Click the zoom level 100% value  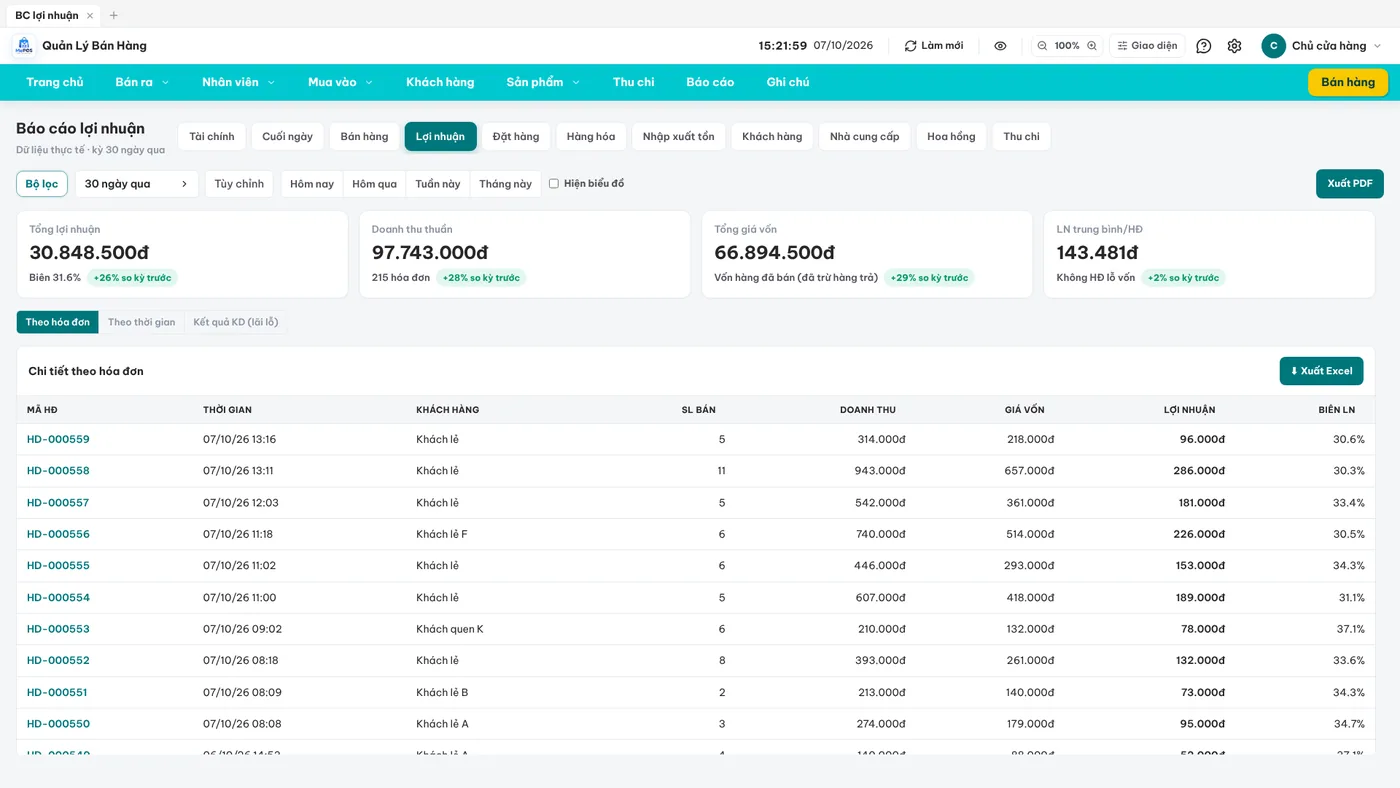1067,46
